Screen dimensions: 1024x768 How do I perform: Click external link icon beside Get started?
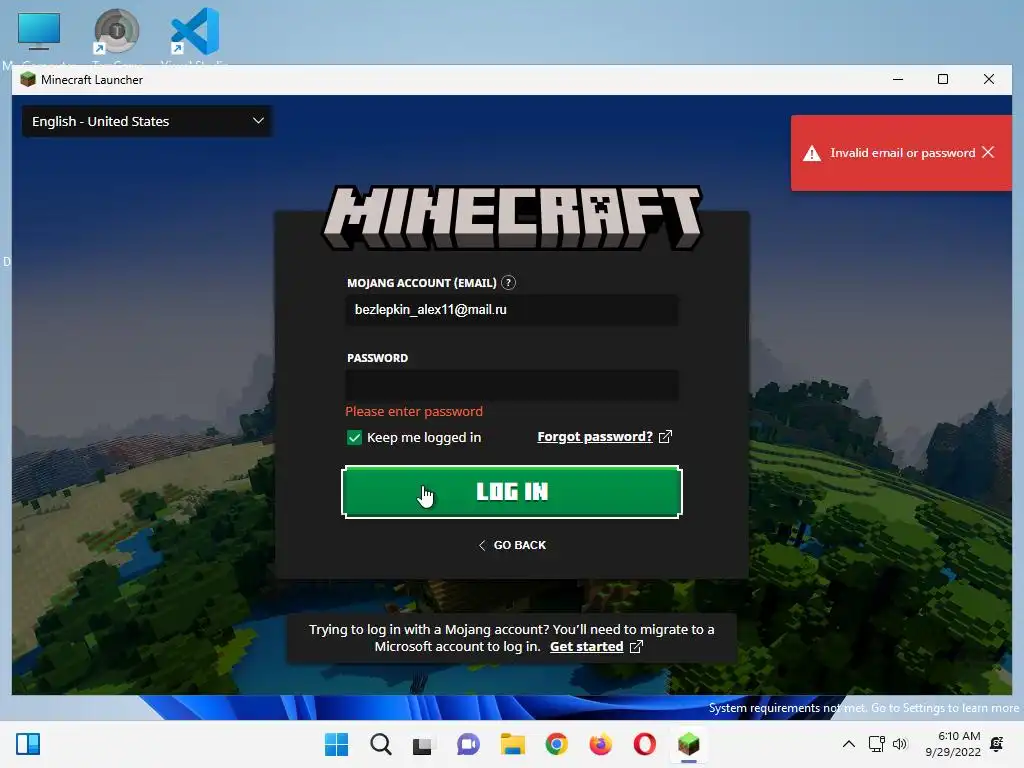(636, 647)
